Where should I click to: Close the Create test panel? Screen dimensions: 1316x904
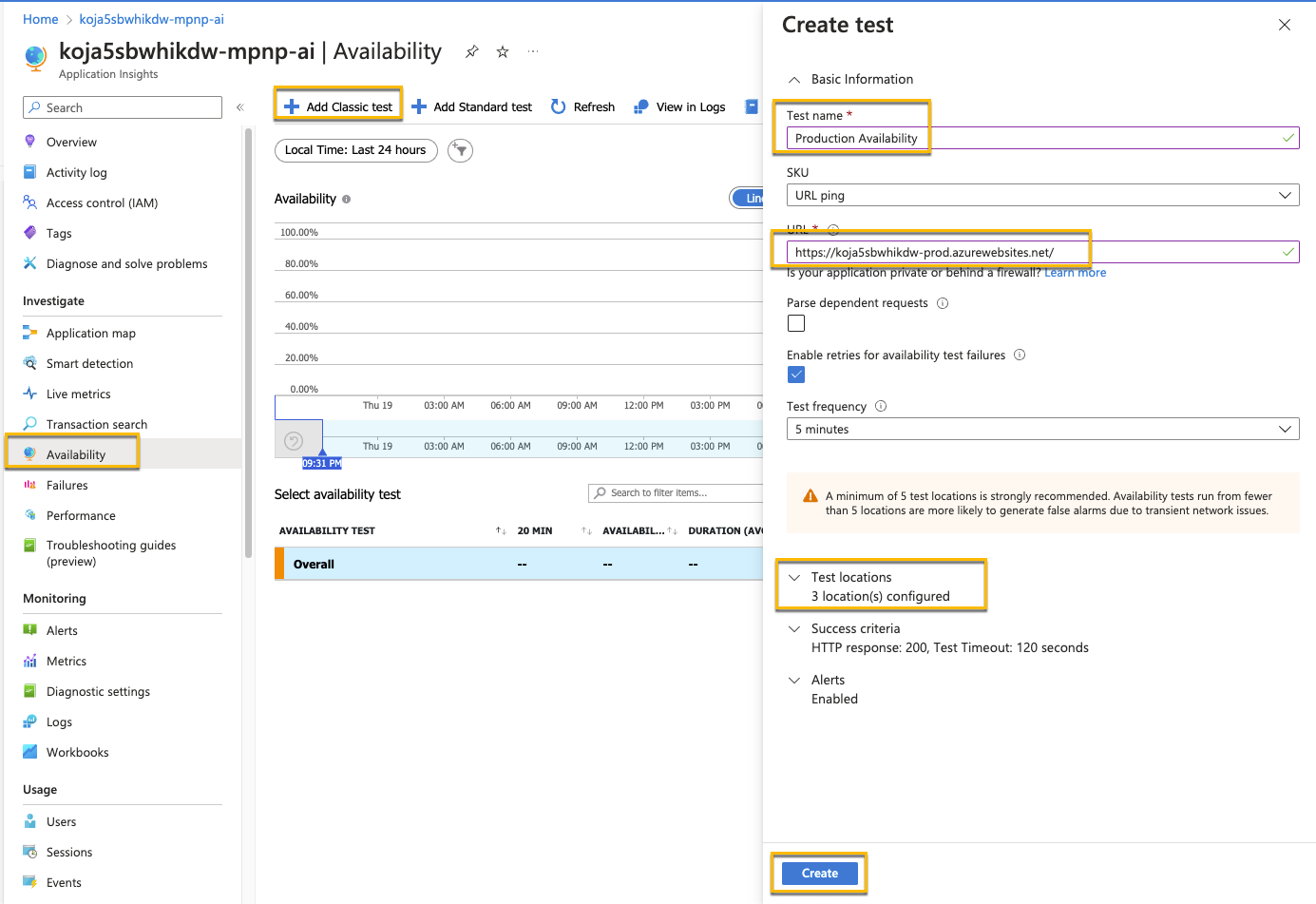click(1285, 25)
